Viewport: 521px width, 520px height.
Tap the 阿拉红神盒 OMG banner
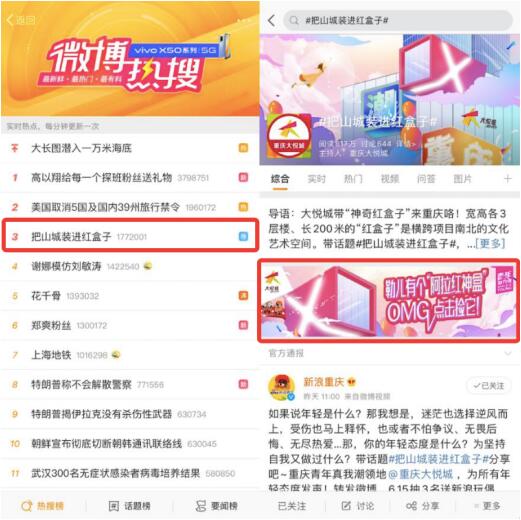coord(389,300)
